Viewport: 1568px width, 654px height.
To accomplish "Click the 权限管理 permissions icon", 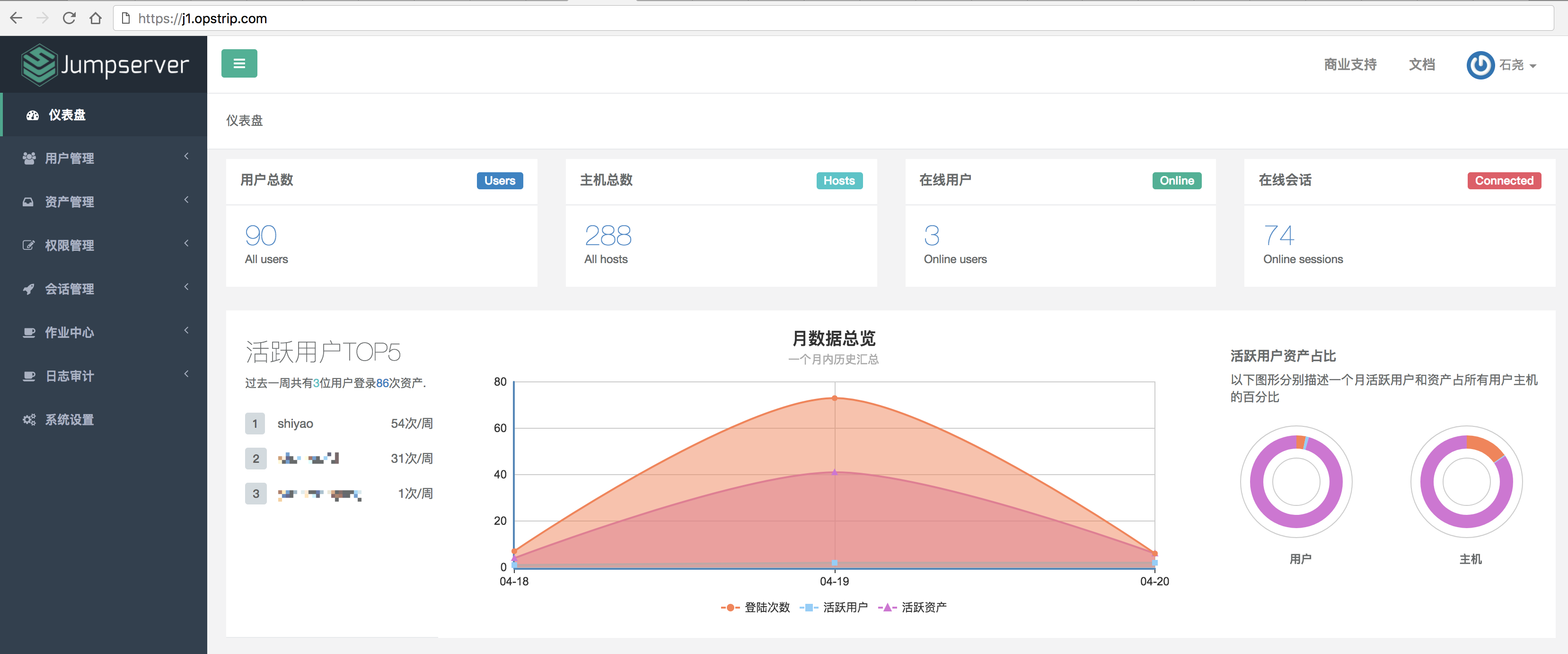I will coord(28,245).
